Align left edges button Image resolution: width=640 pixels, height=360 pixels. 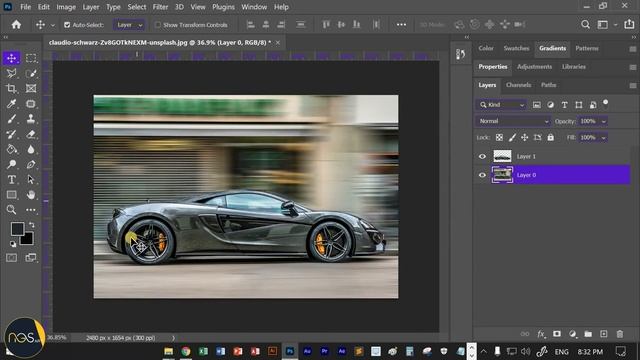[x=251, y=24]
